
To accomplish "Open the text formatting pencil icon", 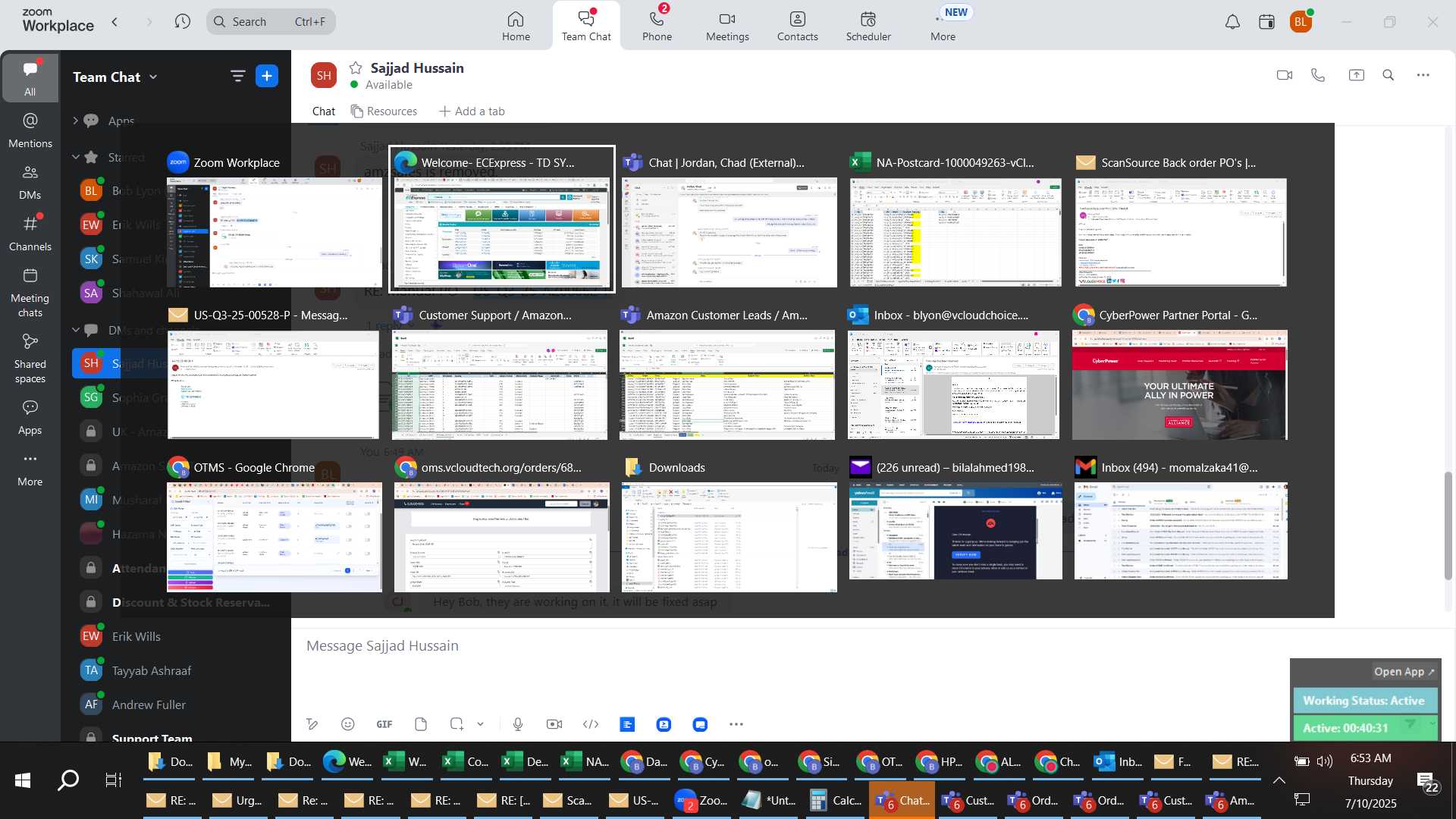I will click(x=312, y=724).
